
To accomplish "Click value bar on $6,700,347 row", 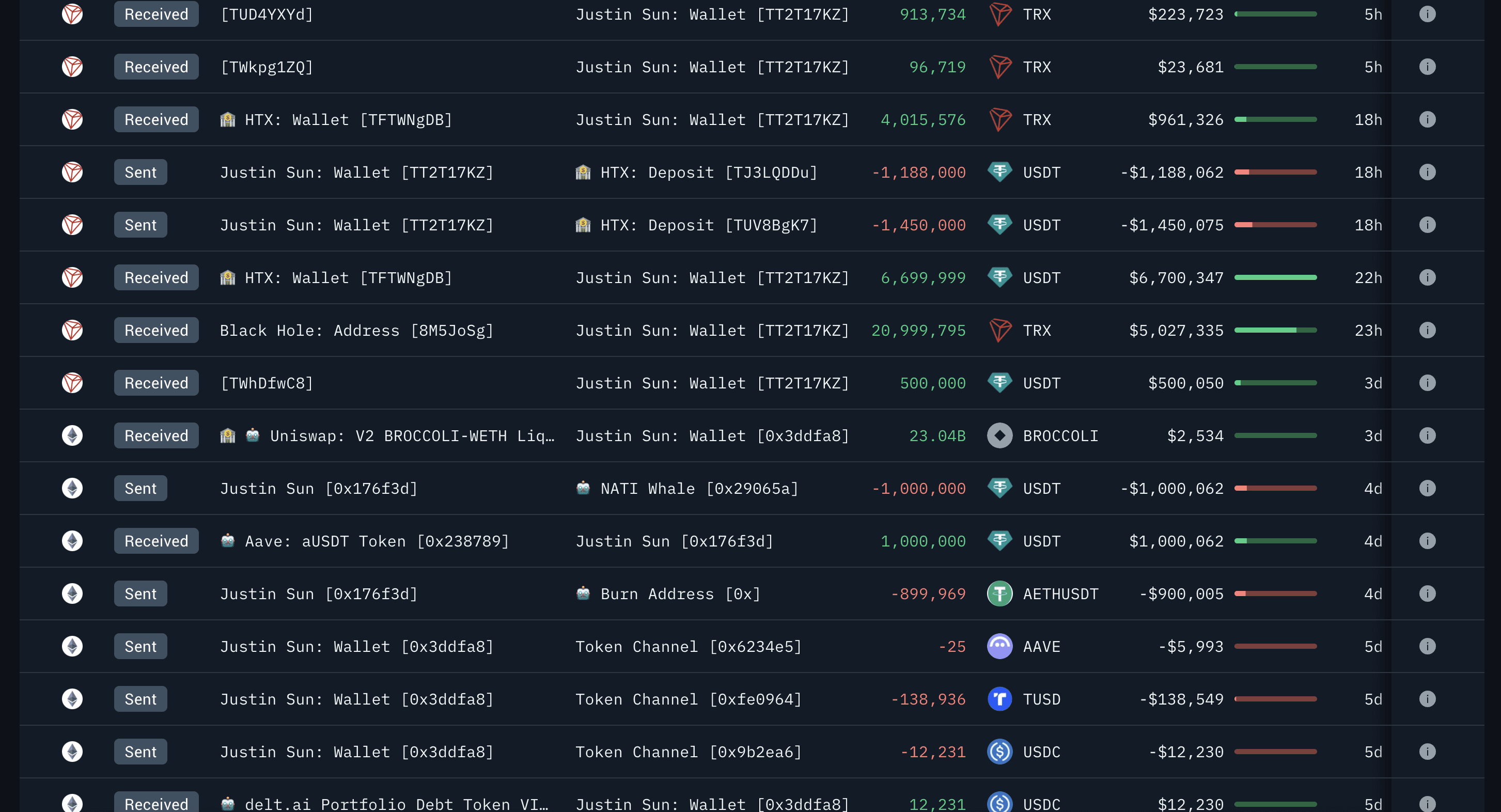I will (x=1275, y=277).
